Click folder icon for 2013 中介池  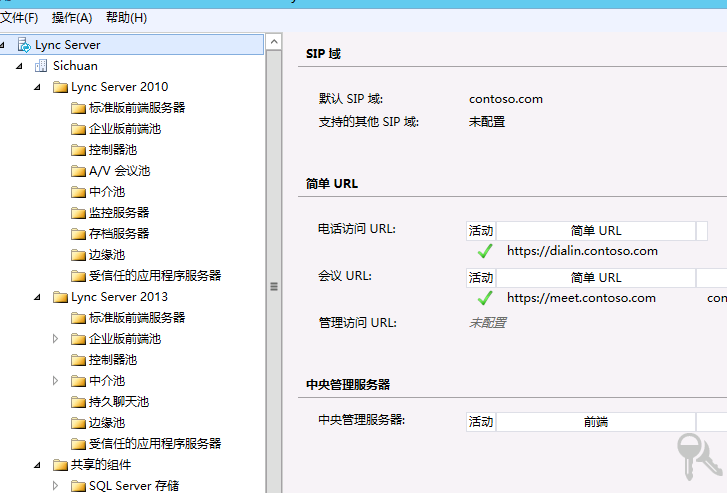pos(78,381)
